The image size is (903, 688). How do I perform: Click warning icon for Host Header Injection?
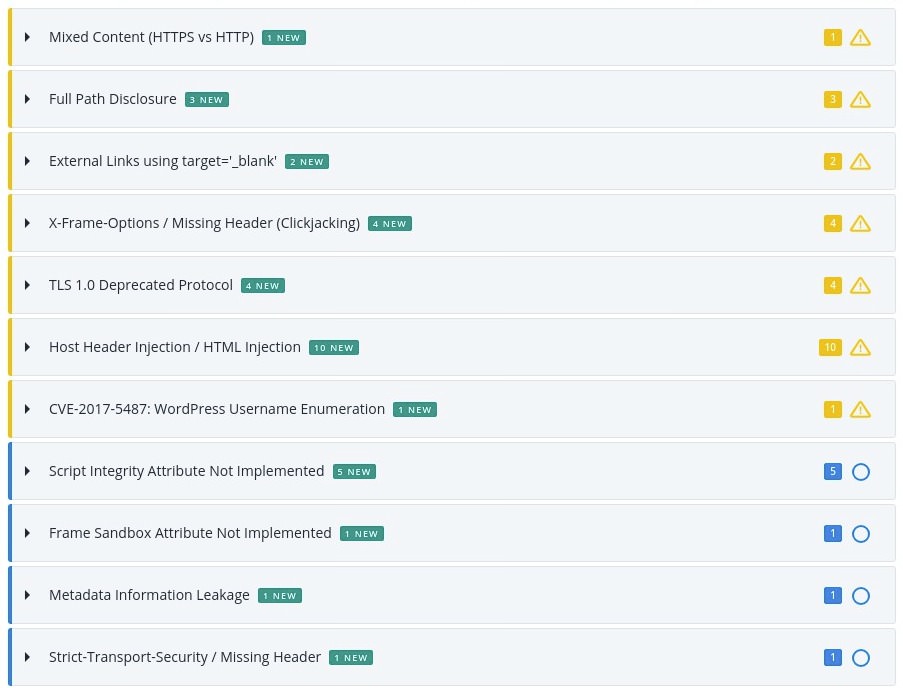[860, 348]
